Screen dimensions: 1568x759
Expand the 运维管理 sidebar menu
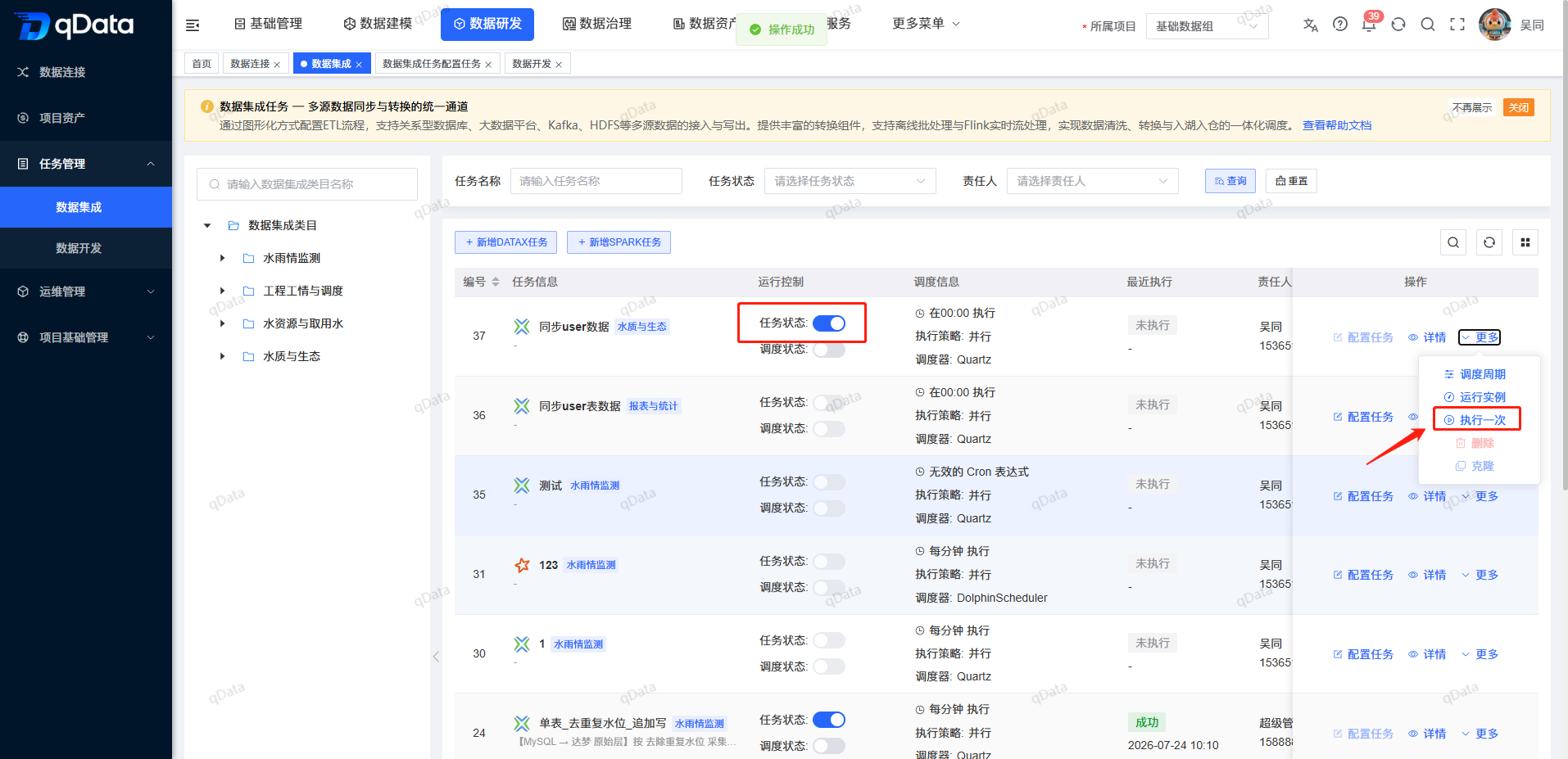pos(86,291)
